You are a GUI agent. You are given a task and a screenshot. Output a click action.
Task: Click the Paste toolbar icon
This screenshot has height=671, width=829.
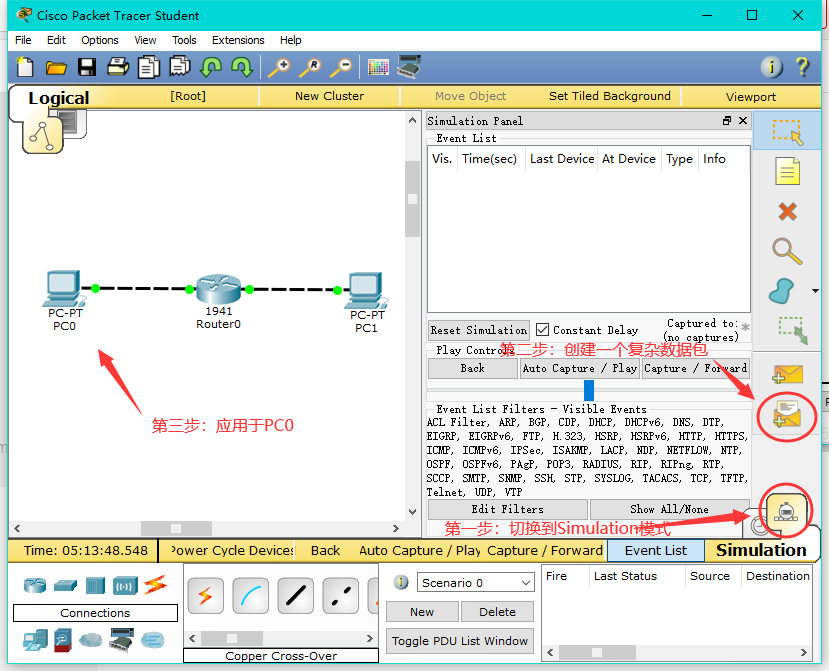coord(180,67)
